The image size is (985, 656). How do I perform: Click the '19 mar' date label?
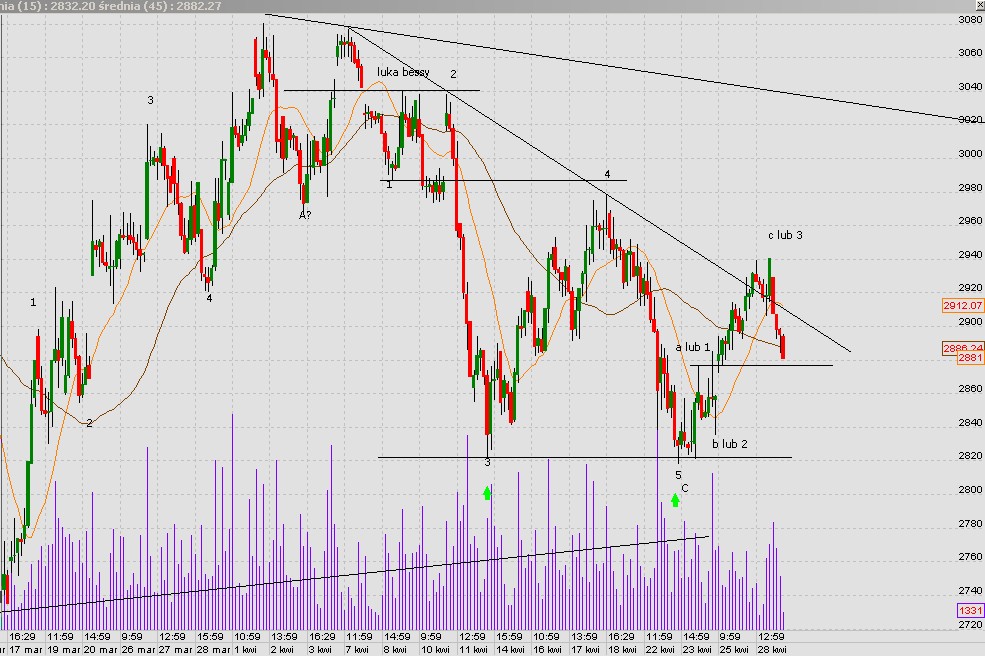[63, 650]
